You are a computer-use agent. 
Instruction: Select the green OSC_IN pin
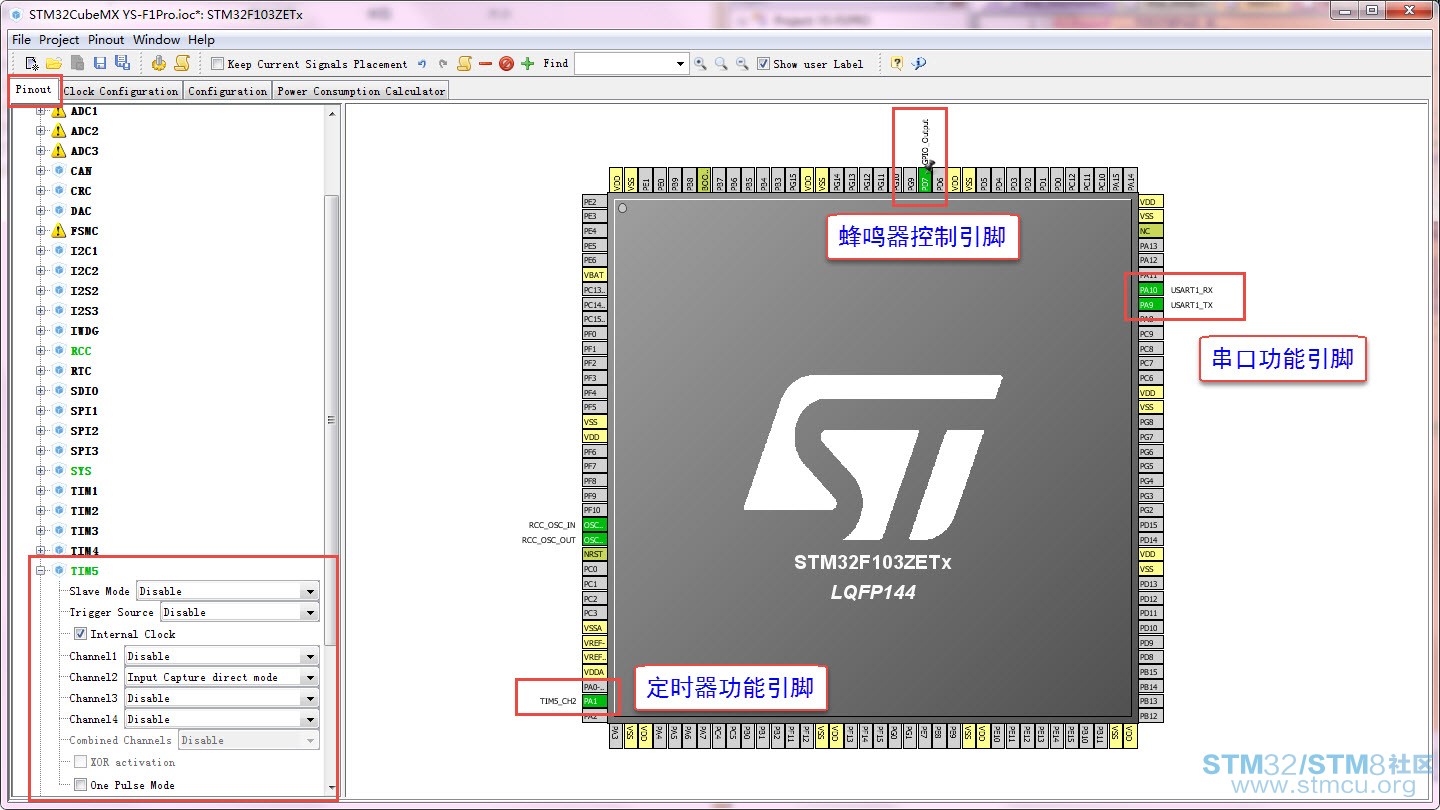click(x=594, y=525)
